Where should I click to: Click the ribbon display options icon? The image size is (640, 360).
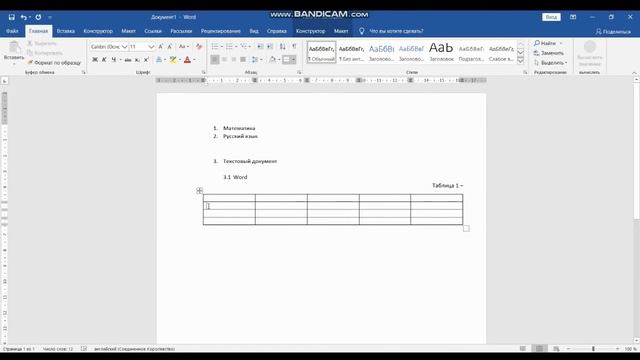coord(573,17)
